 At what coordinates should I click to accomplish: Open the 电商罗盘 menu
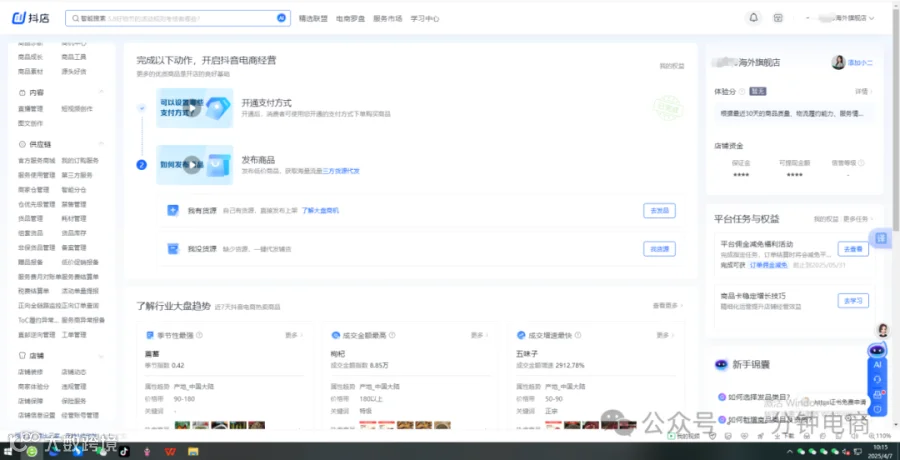350,18
